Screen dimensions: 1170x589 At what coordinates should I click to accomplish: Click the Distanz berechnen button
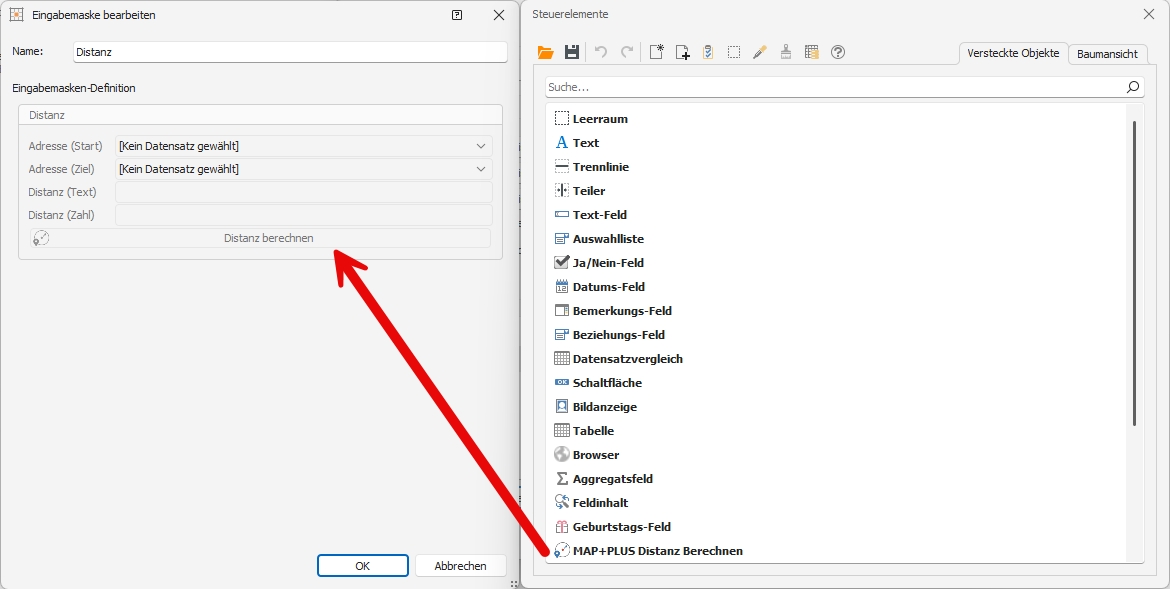coord(268,238)
